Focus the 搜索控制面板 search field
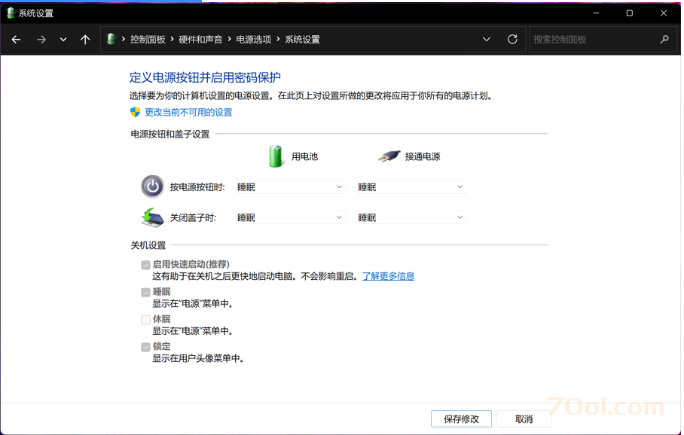The height and width of the screenshot is (435, 684). coord(604,40)
